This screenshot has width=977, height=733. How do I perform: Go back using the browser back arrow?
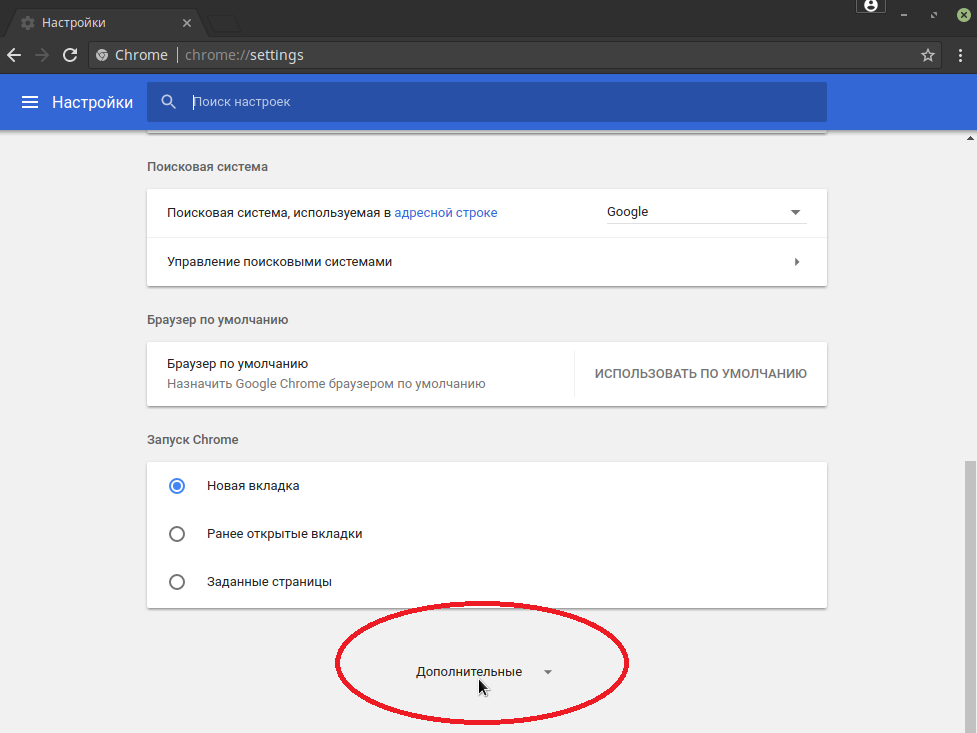14,55
